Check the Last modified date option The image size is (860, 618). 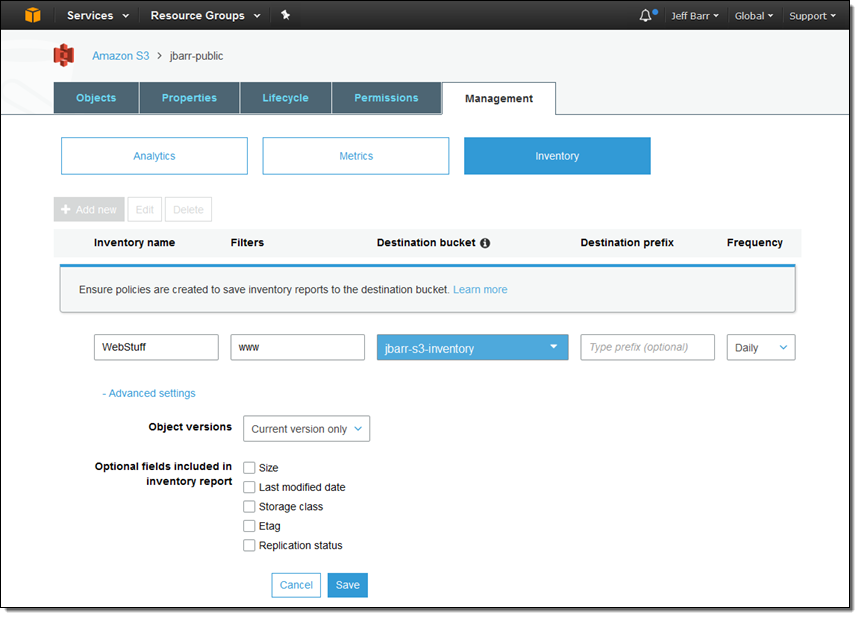[249, 487]
